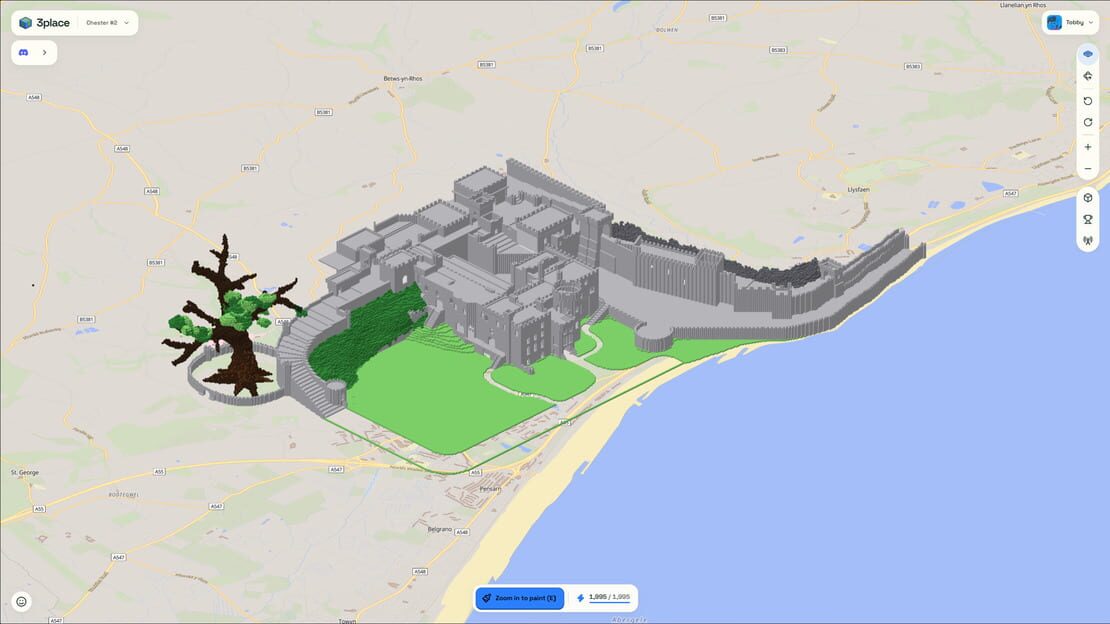This screenshot has width=1110, height=624.
Task: Open the Discord icon link
Action: (23, 52)
